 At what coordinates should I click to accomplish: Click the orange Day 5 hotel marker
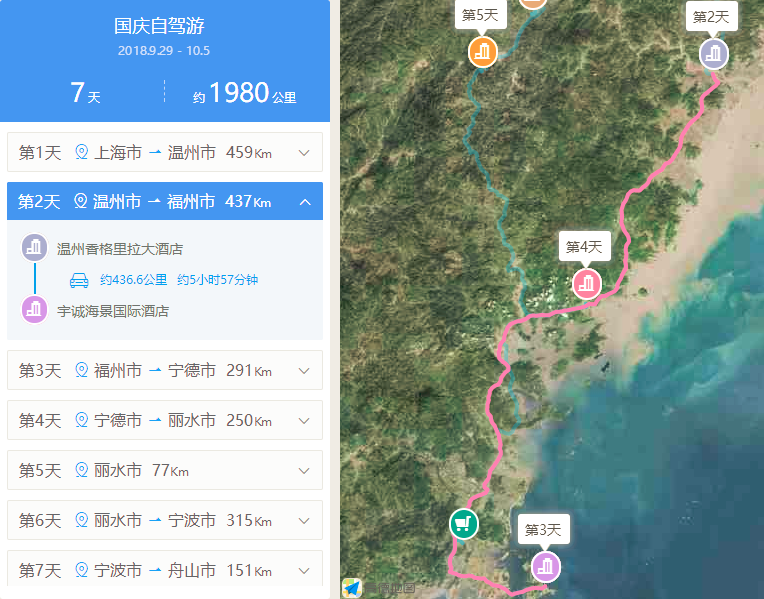tap(482, 52)
